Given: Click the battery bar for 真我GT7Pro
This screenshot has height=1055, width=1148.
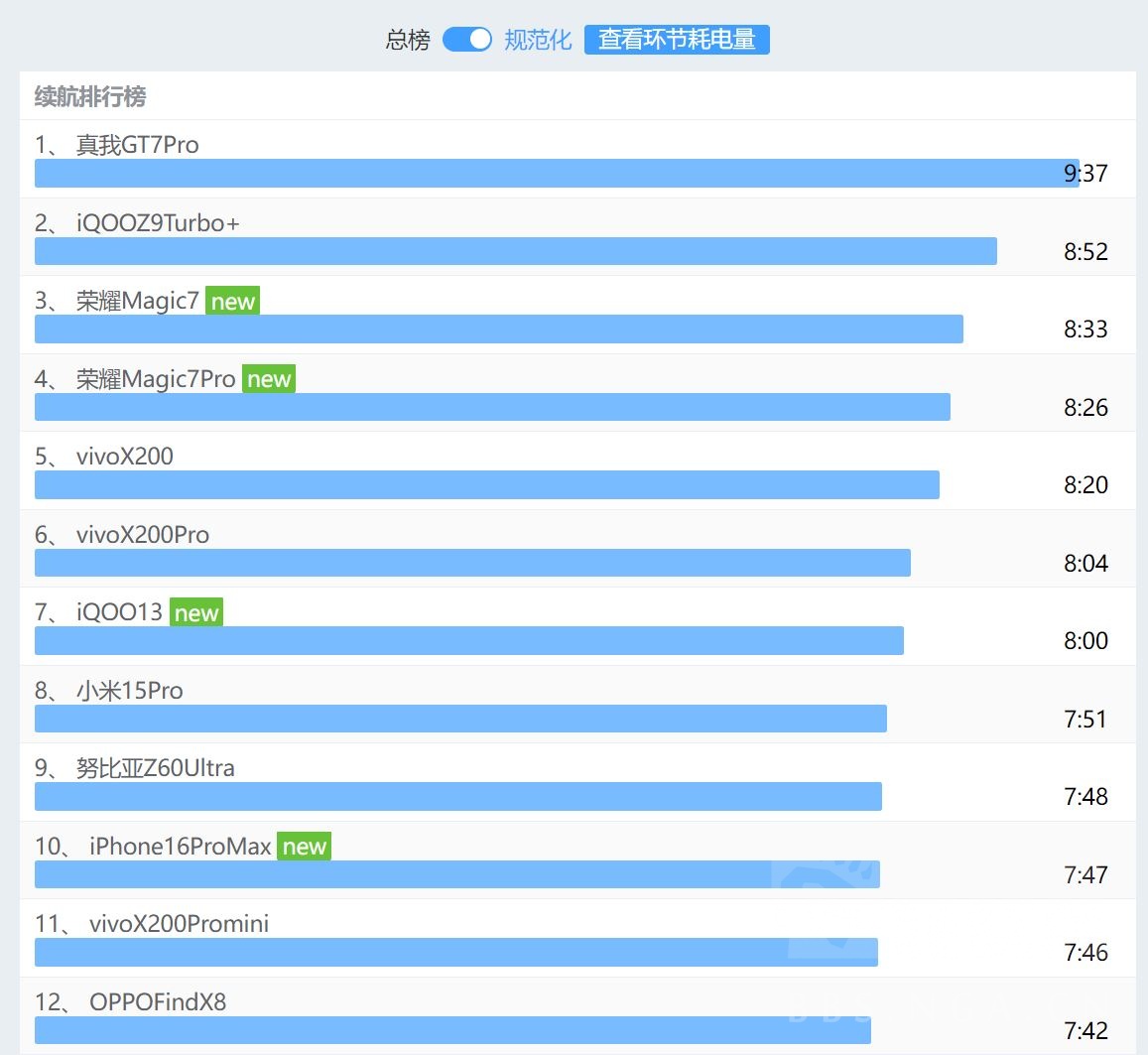Looking at the screenshot, I should (556, 173).
